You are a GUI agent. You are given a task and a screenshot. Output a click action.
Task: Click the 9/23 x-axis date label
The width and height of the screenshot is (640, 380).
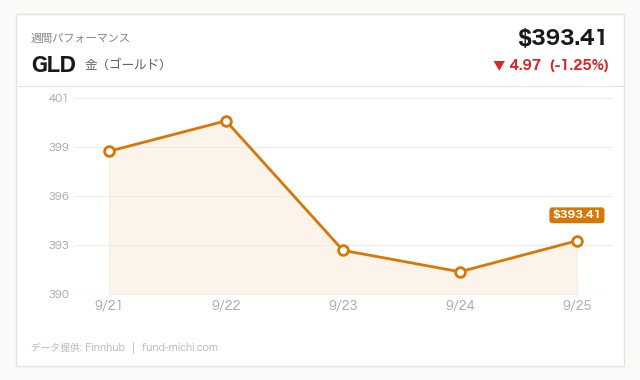(343, 305)
